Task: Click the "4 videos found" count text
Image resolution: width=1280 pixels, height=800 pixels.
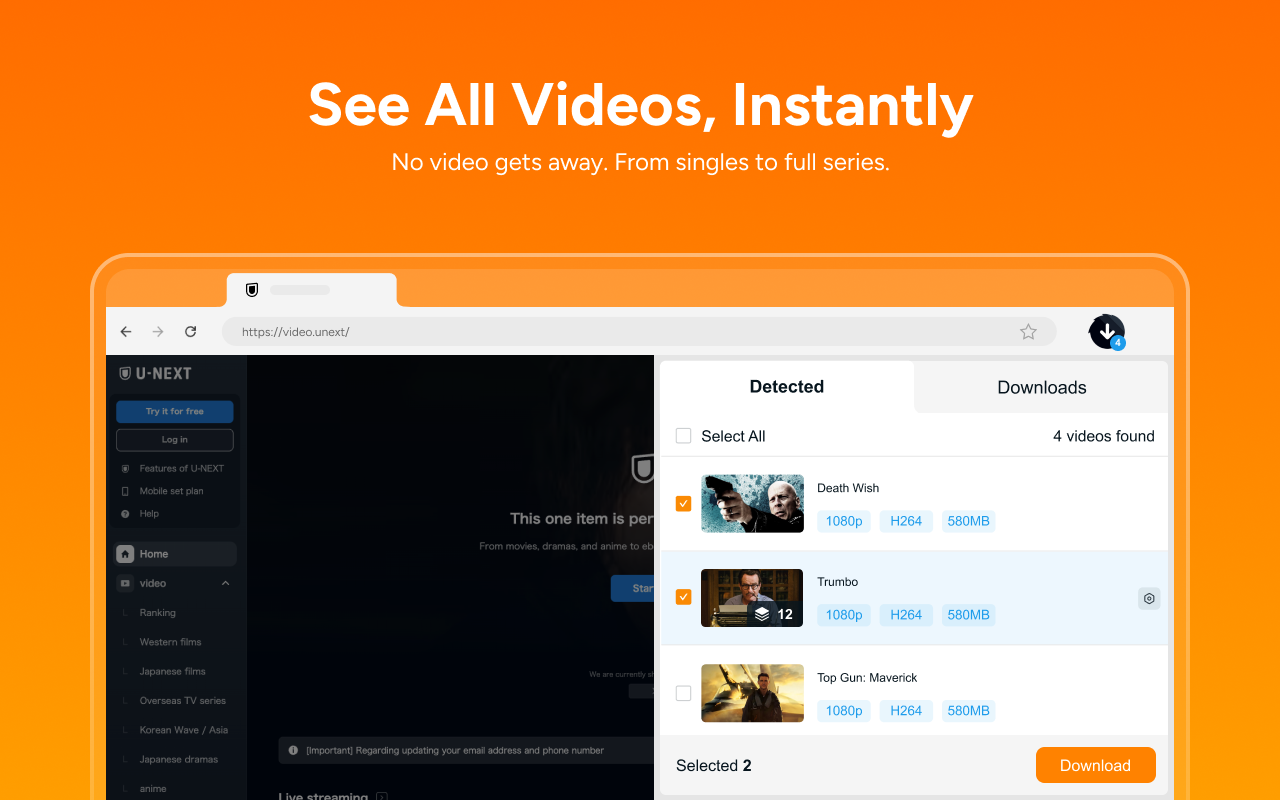Action: (x=1104, y=436)
